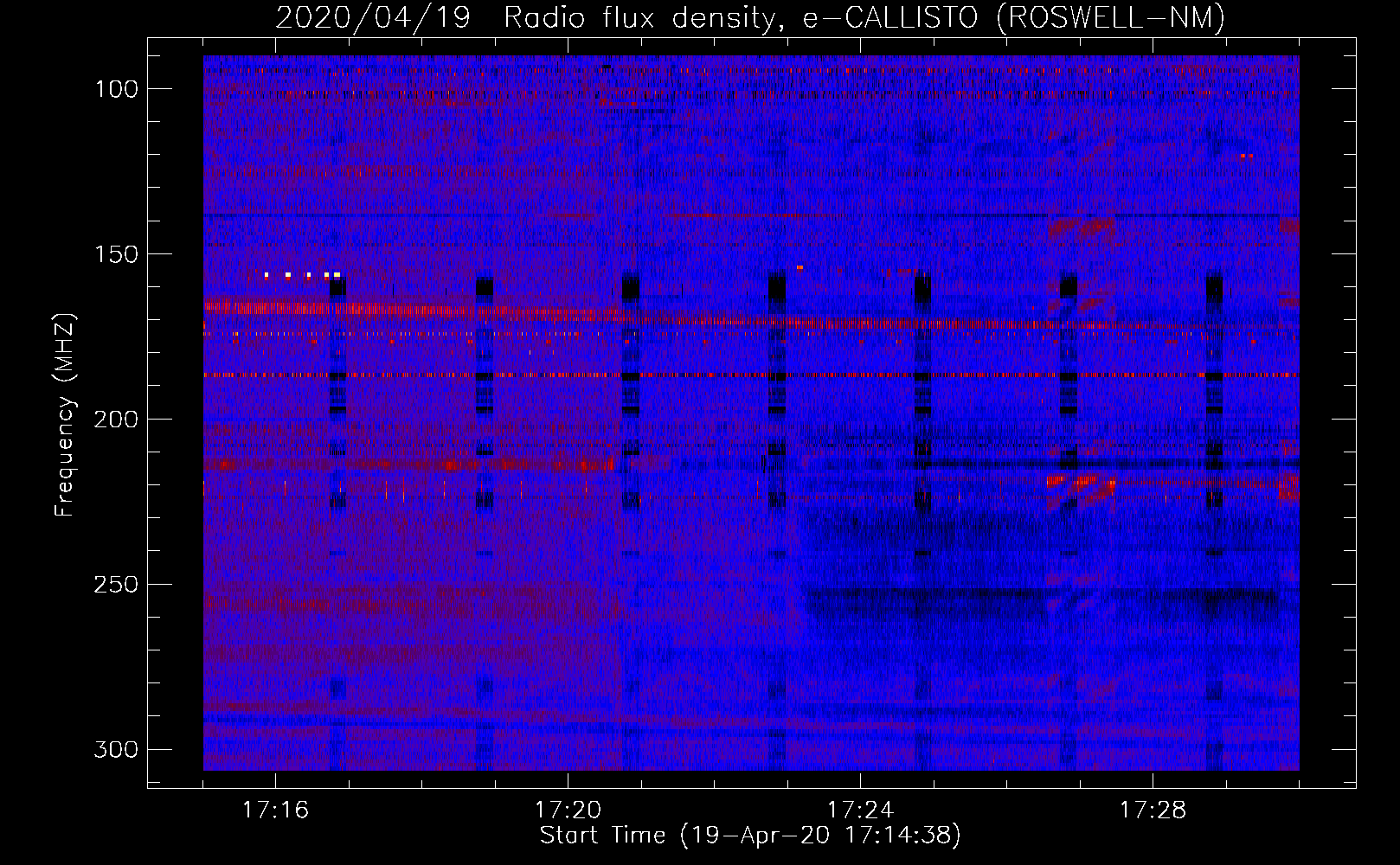Click the 17:16 time tick label
The width and height of the screenshot is (1400, 865).
pyautogui.click(x=275, y=810)
